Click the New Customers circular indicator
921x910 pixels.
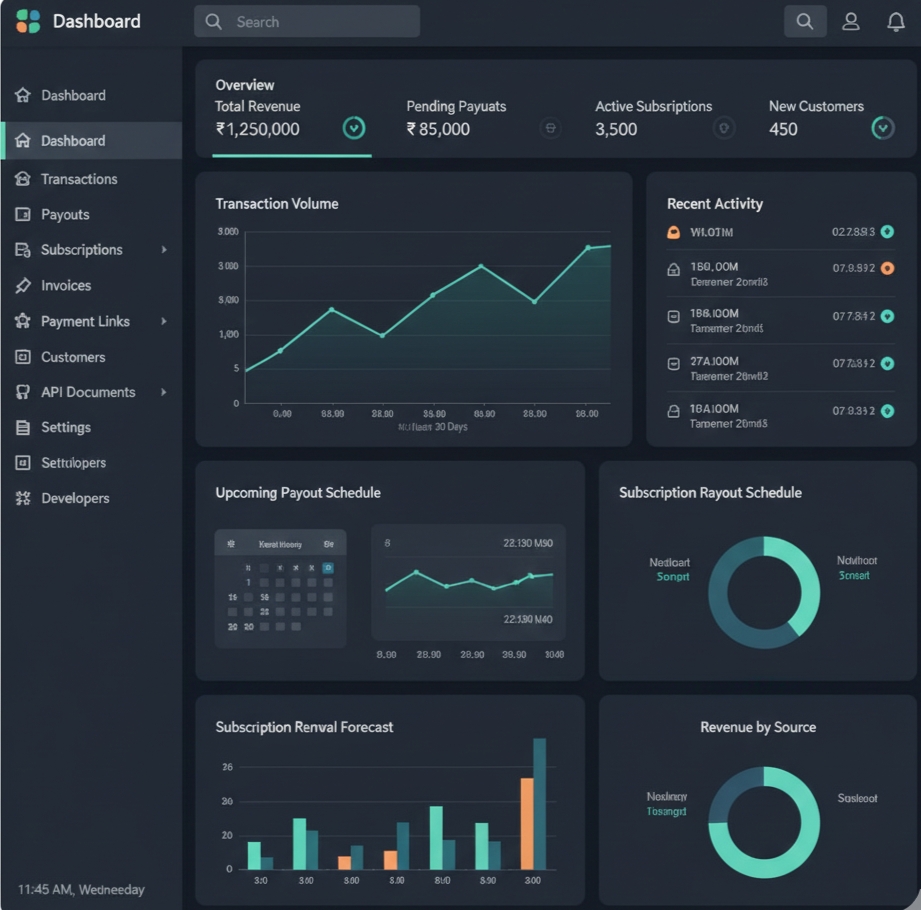coord(882,128)
